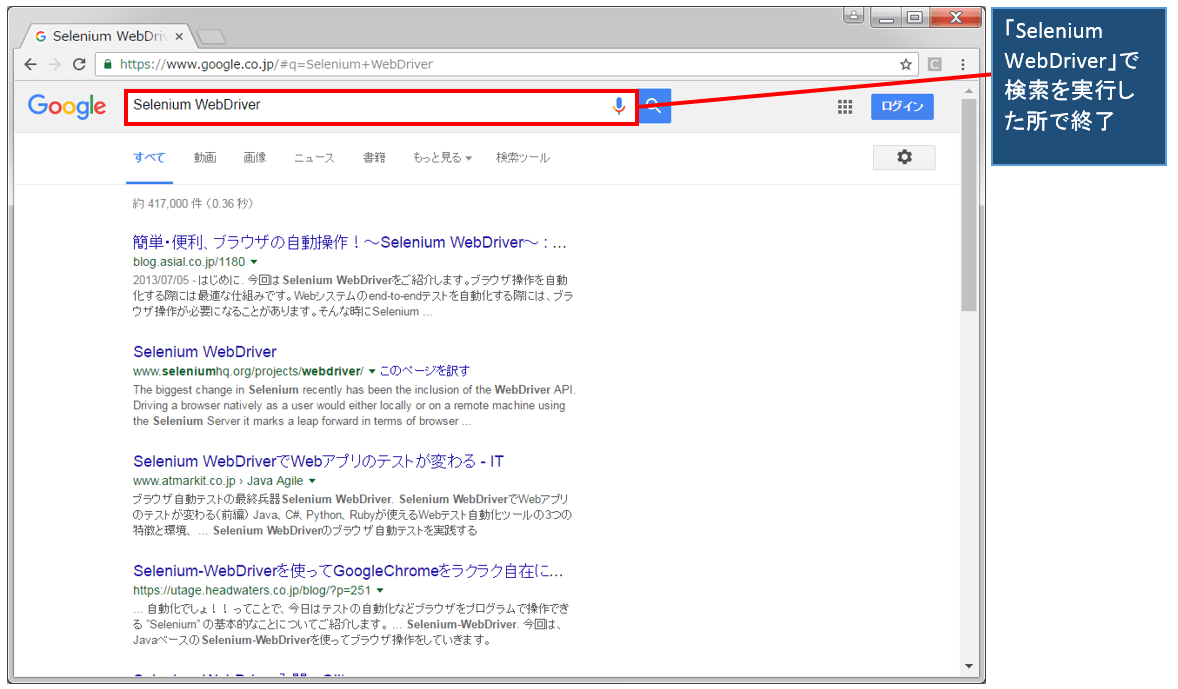This screenshot has height=689, width=1178.
Task: Open the Google apps grid
Action: point(845,107)
